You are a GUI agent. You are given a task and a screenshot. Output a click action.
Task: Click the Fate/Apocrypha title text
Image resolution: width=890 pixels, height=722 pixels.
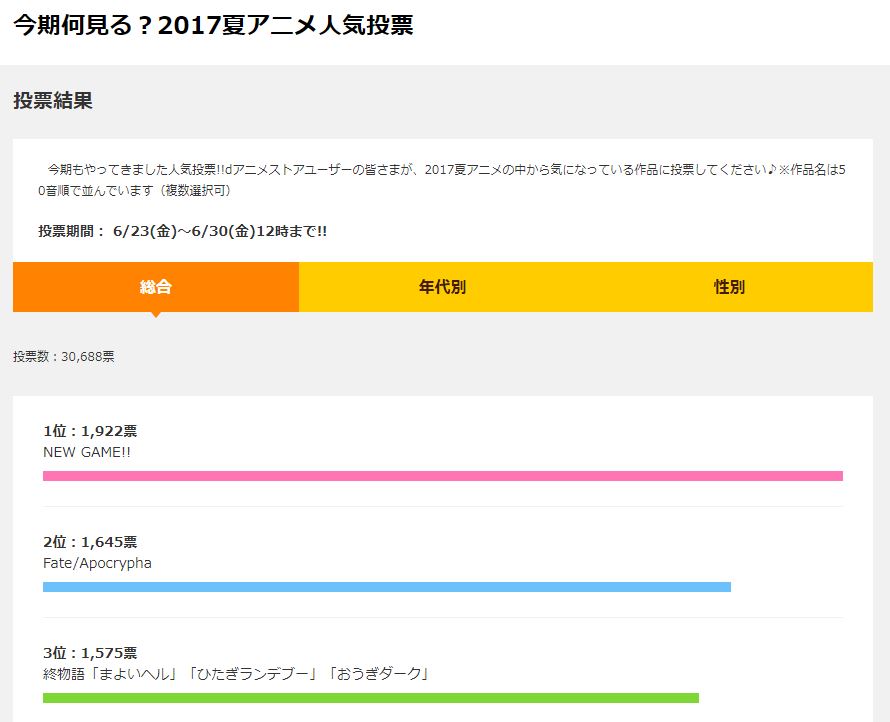pos(97,563)
